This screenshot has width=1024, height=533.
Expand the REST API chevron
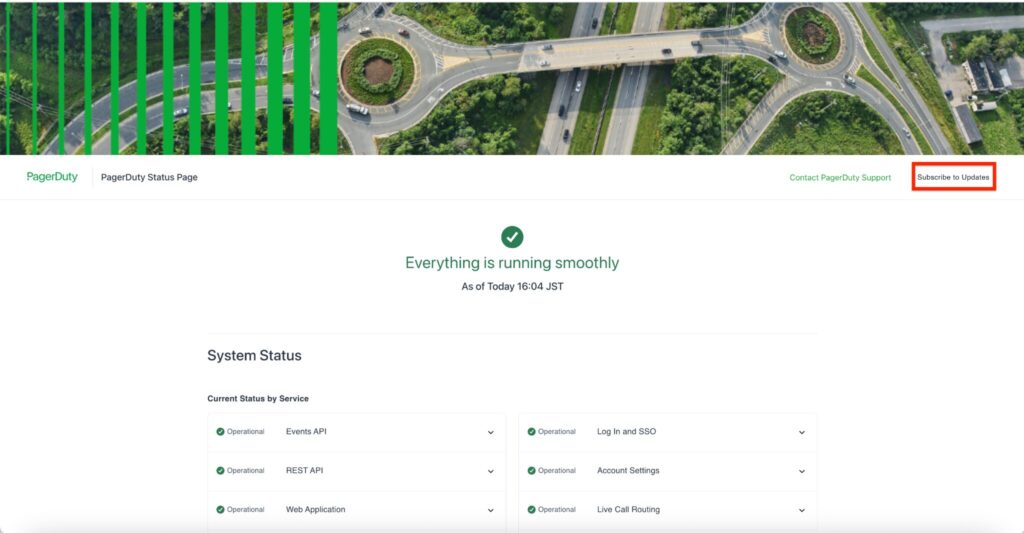490,471
